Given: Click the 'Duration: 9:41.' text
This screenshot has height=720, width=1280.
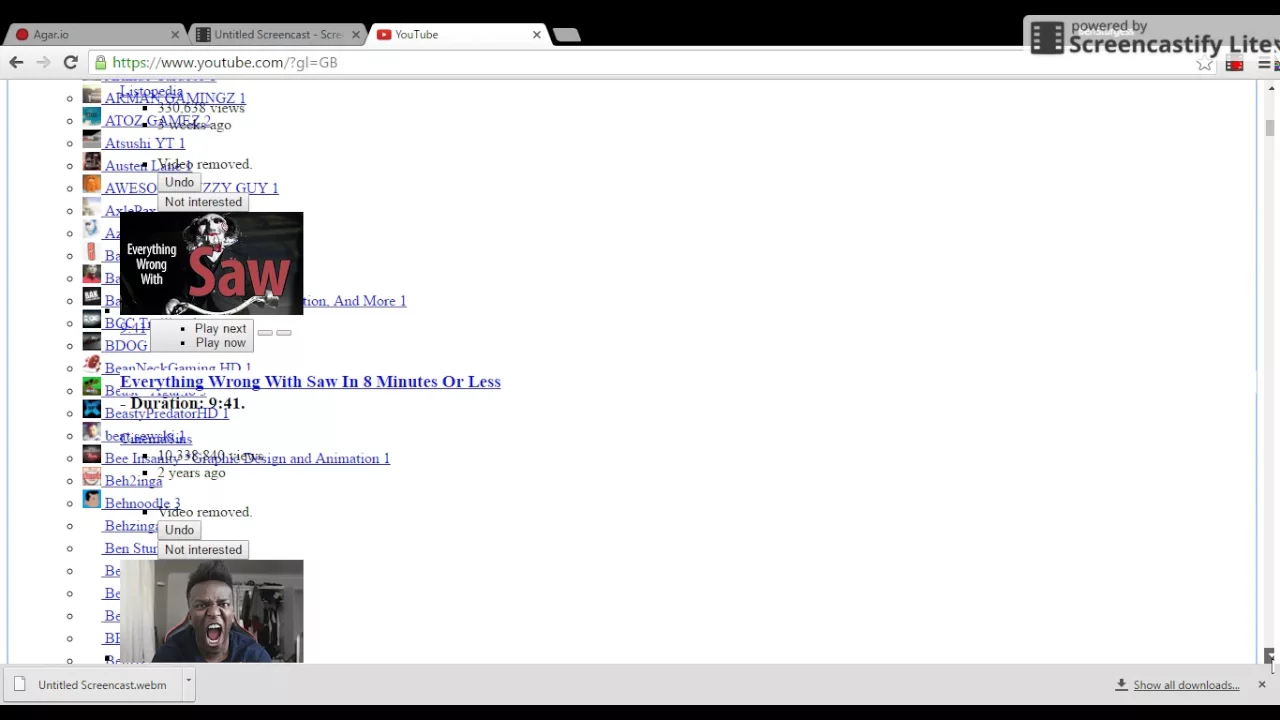Looking at the screenshot, I should [x=187, y=404].
